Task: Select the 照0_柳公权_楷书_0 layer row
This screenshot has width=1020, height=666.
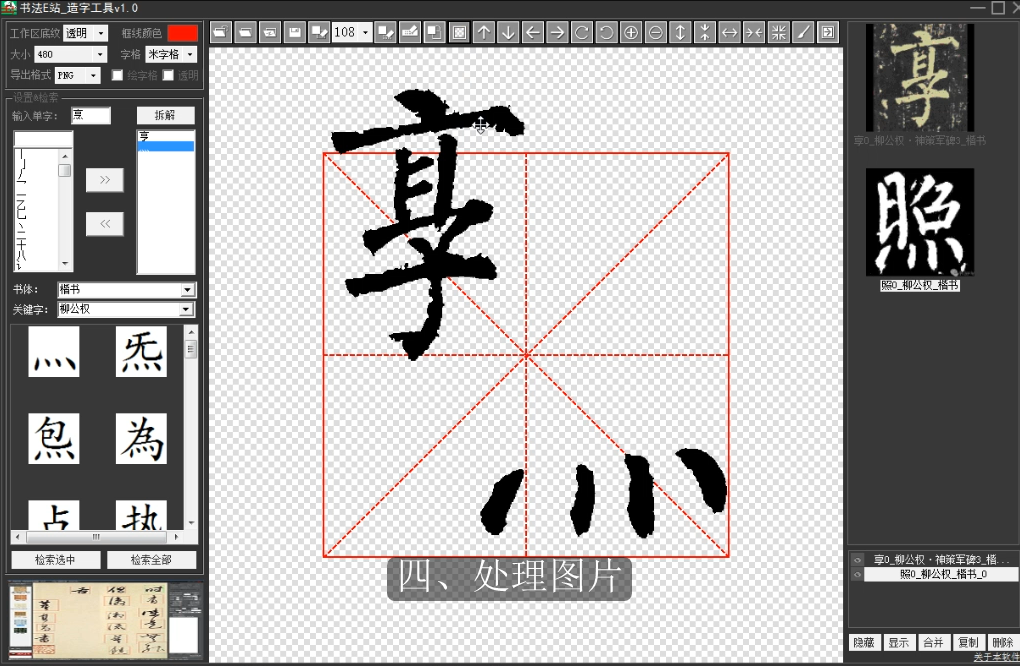Action: point(941,574)
